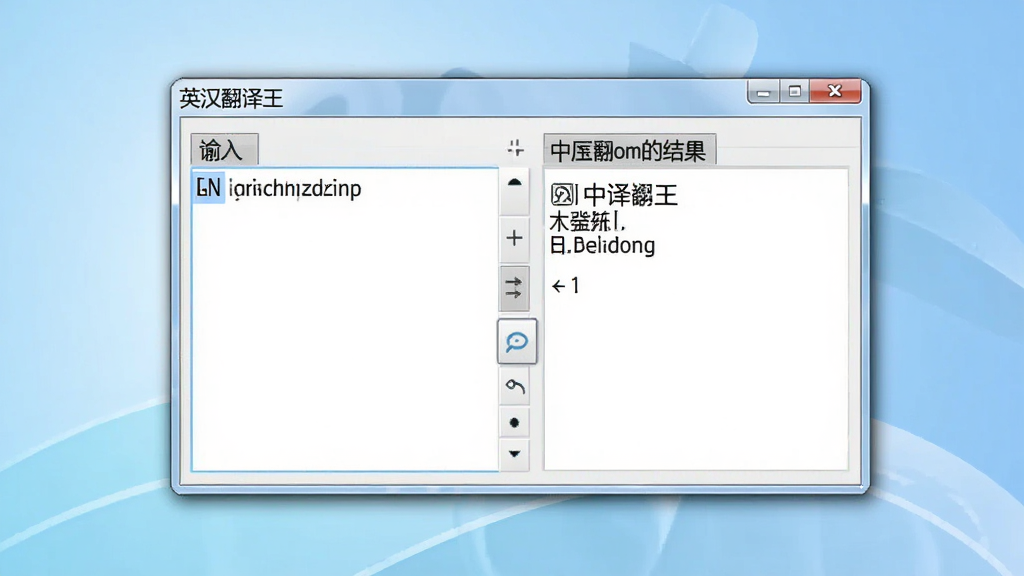Image resolution: width=1024 pixels, height=576 pixels.
Task: Click the input text beginning with 'igri'
Action: 295,189
